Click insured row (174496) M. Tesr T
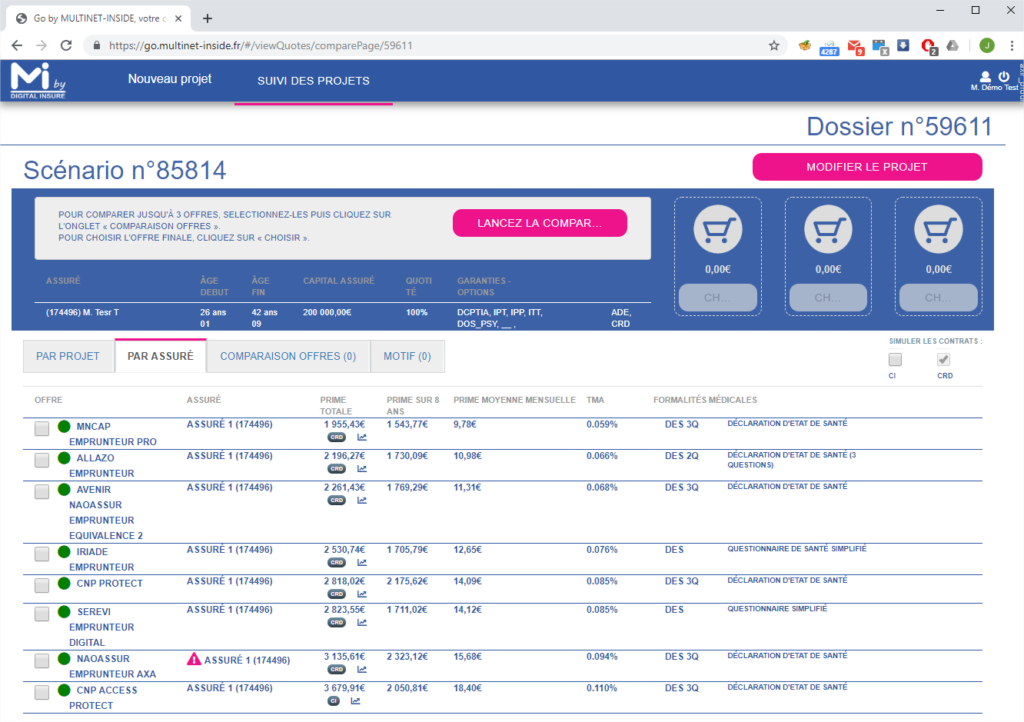 (x=343, y=318)
